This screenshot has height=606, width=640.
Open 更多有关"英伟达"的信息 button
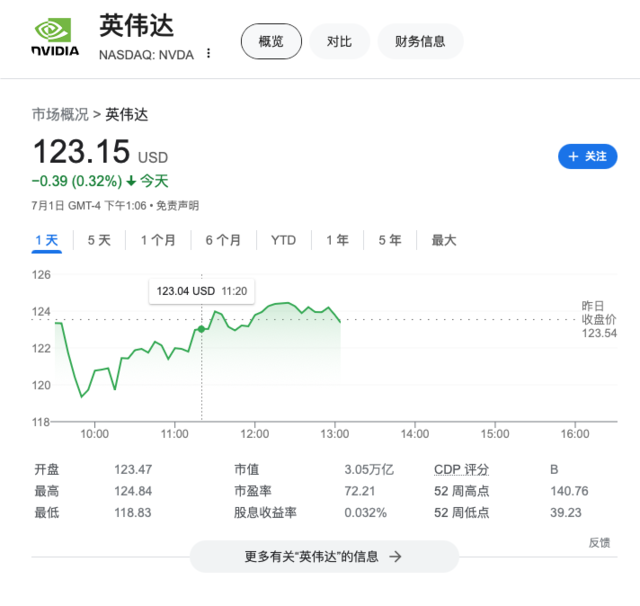click(x=324, y=557)
